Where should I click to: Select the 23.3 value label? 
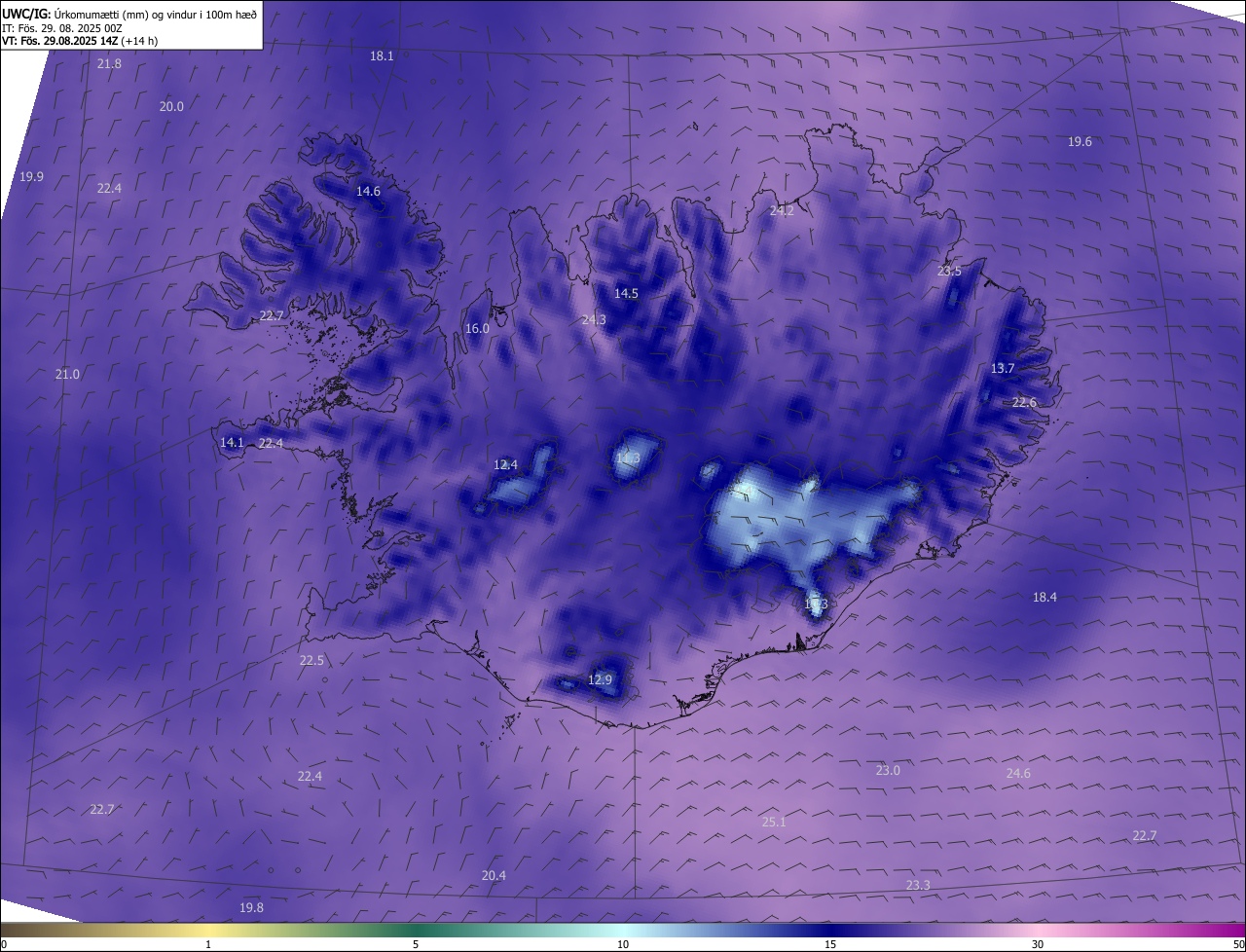(918, 885)
